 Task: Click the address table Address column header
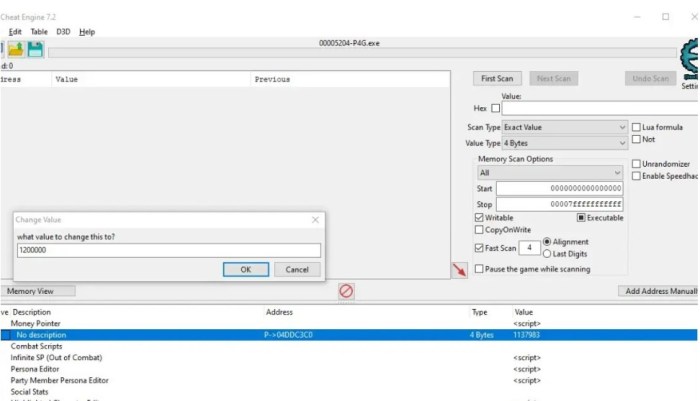click(x=279, y=312)
